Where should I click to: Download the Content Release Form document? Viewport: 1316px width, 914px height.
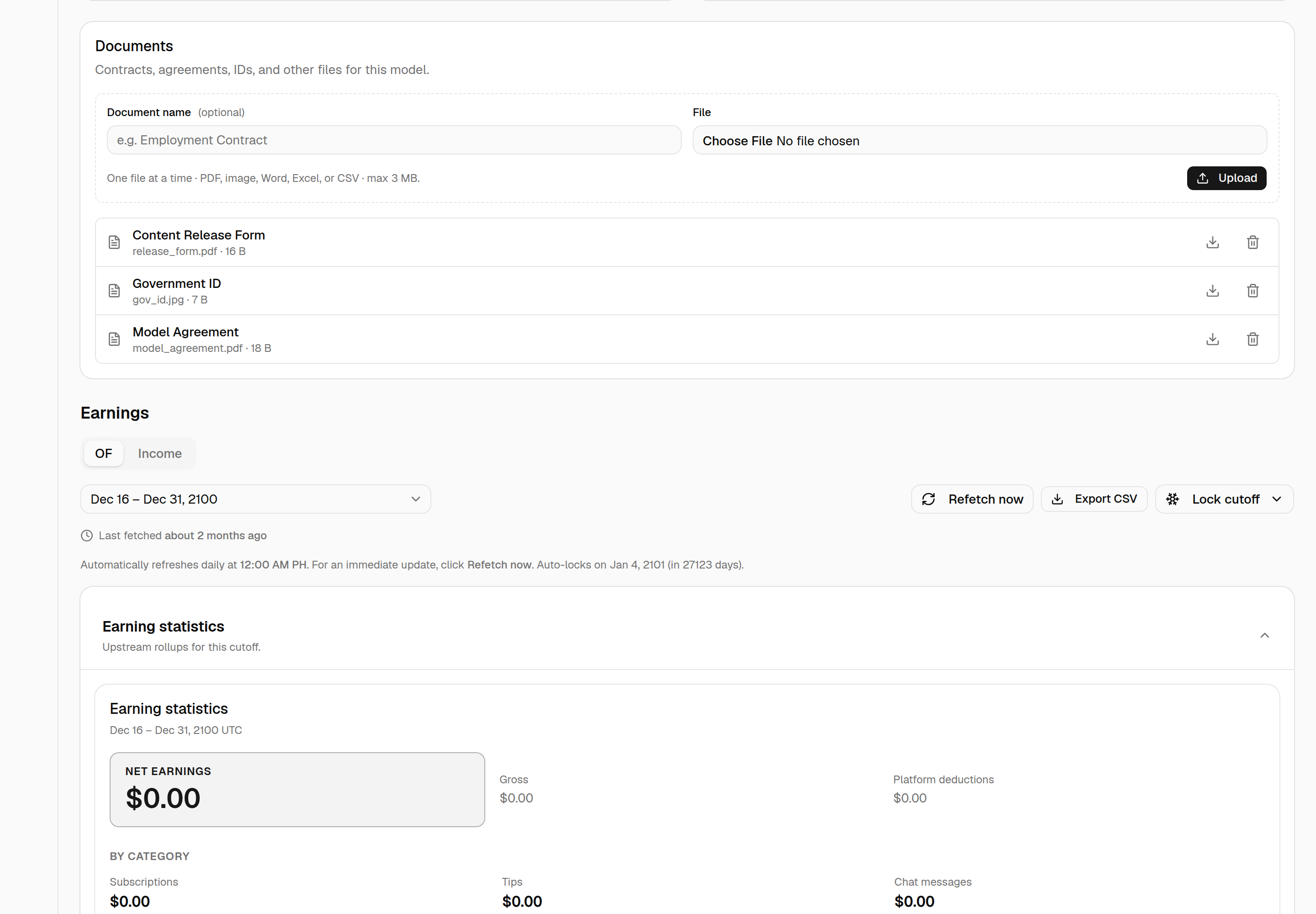coord(1212,242)
